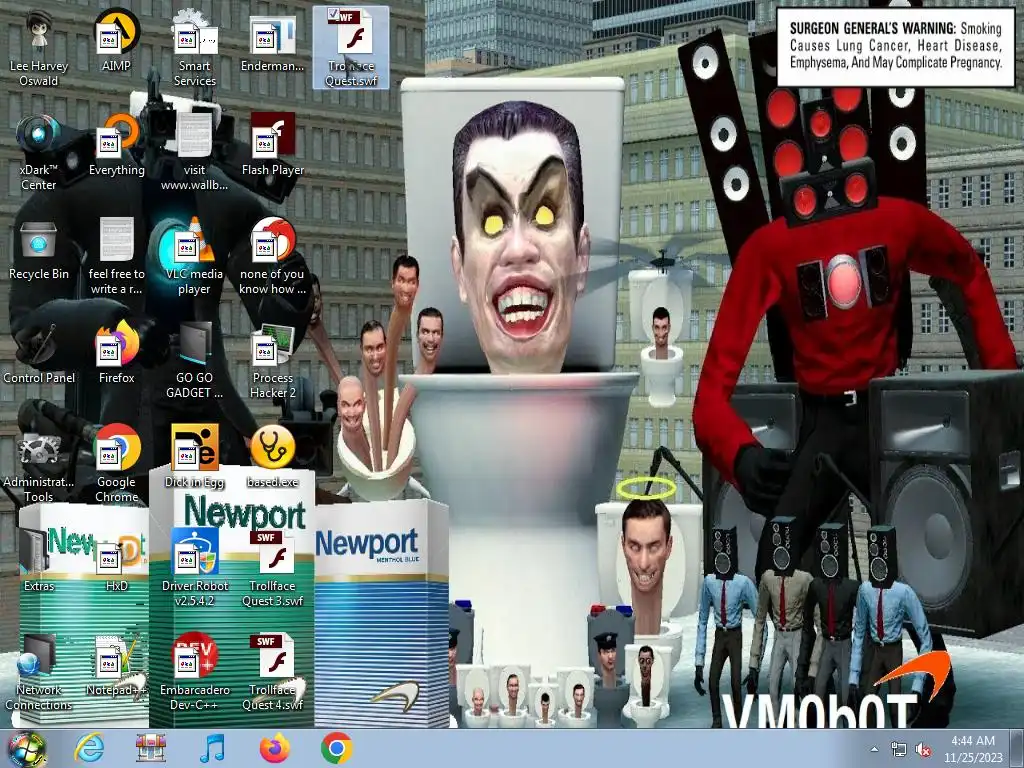
Task: Launch Google Chrome desktop shortcut
Action: [116, 464]
